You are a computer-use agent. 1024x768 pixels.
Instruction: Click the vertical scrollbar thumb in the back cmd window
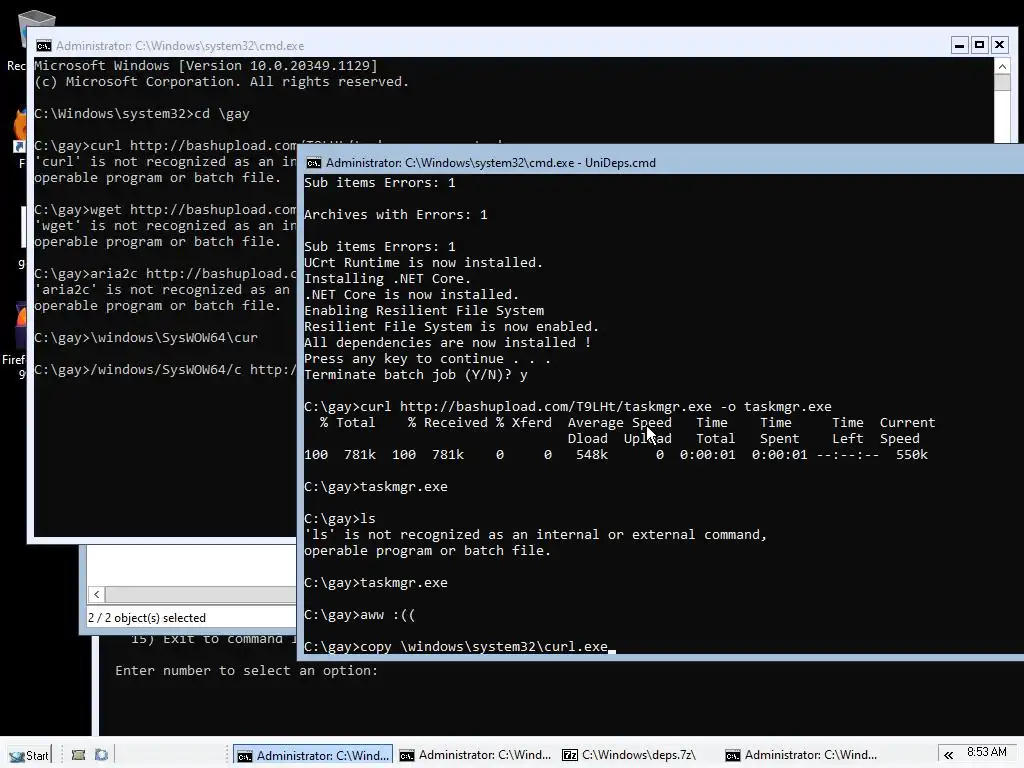point(1002,82)
